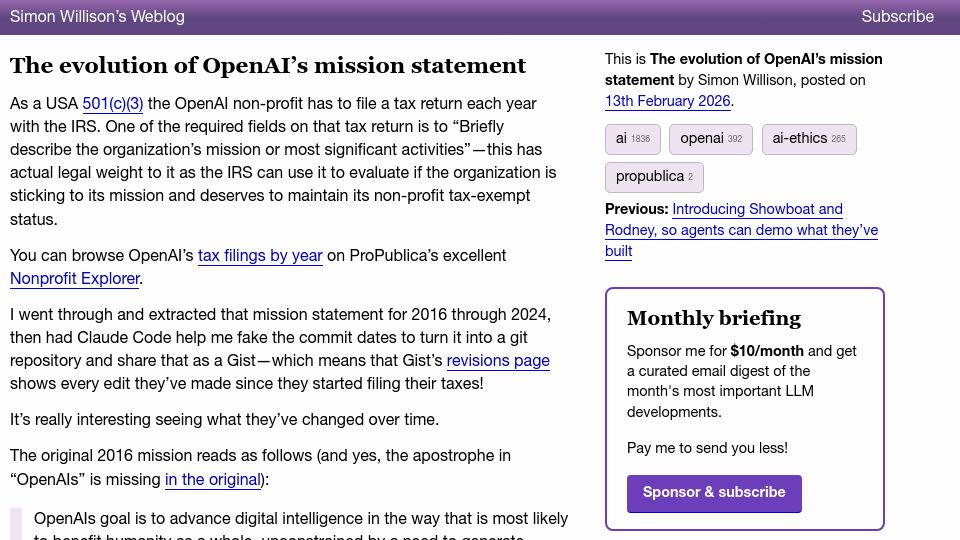Open the 13th February 2026 date link
This screenshot has width=960, height=540.
pos(667,101)
